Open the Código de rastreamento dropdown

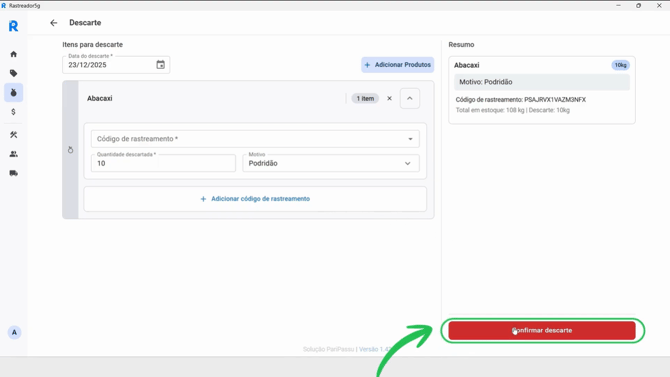point(255,139)
